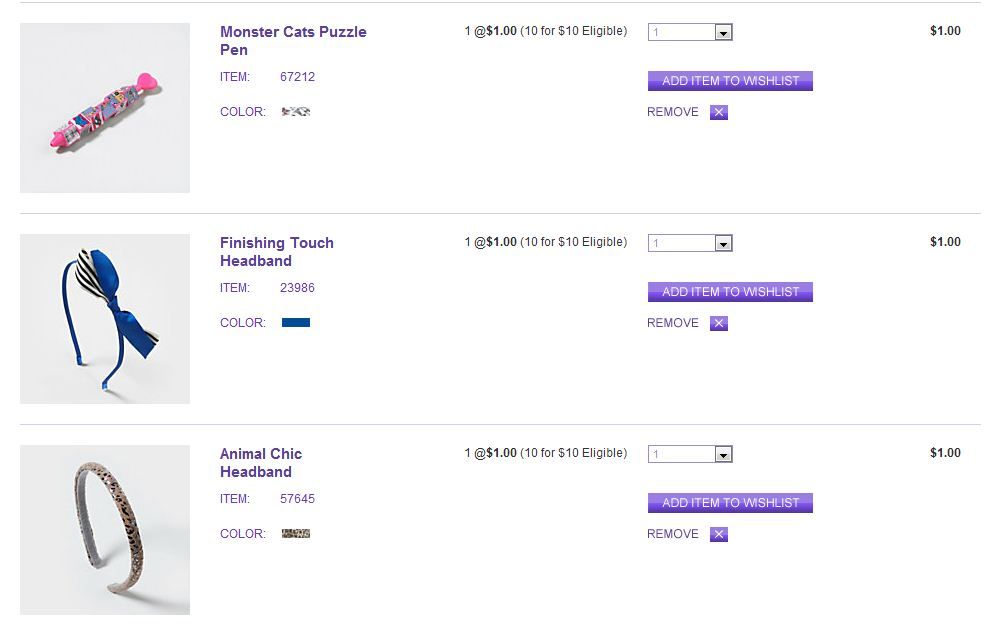Click the purple X icon for Finishing Touch Headband
The width and height of the screenshot is (993, 635).
coord(719,323)
